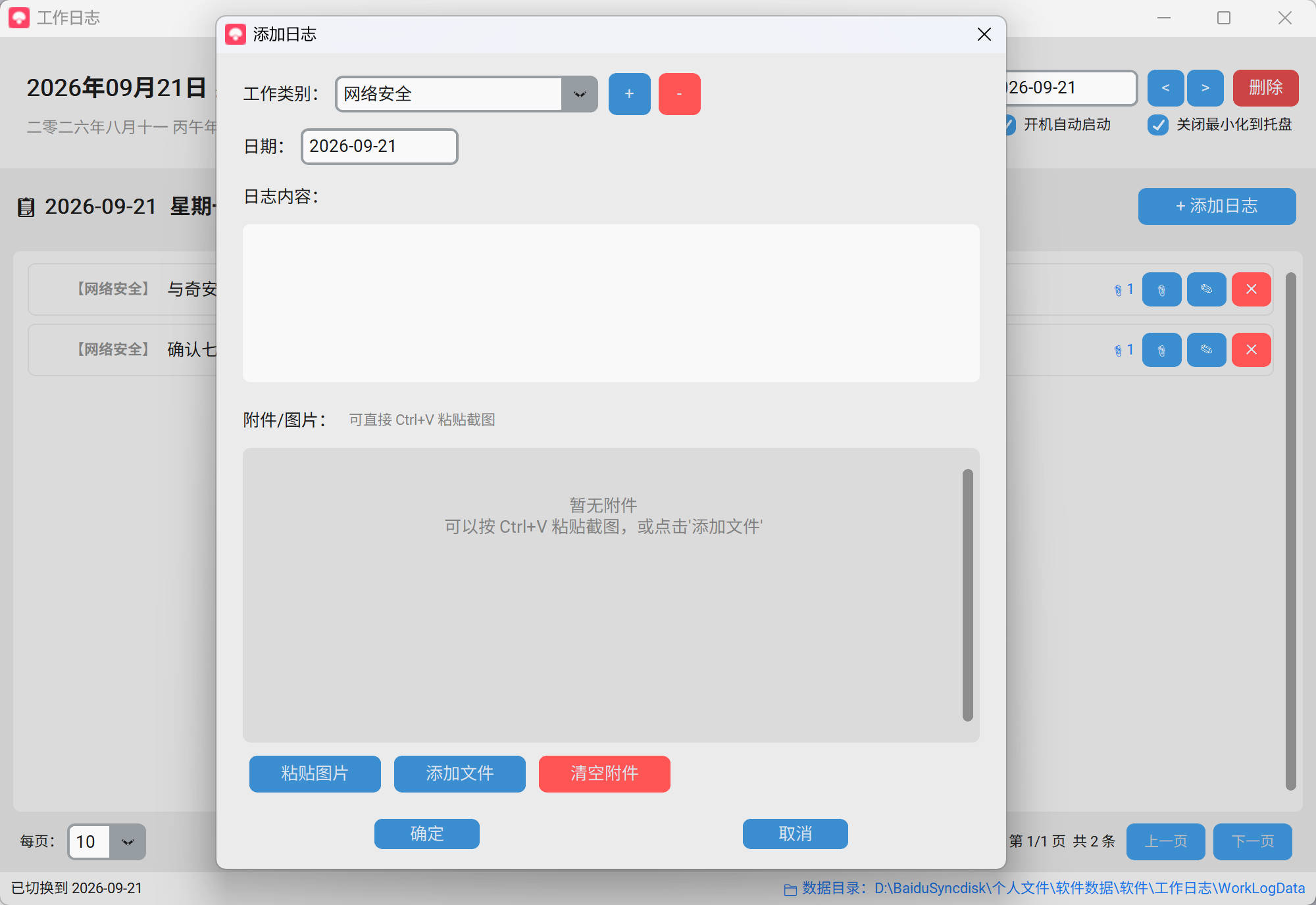1316x905 pixels.
Task: Go to next page with 下一页
Action: 1252,841
